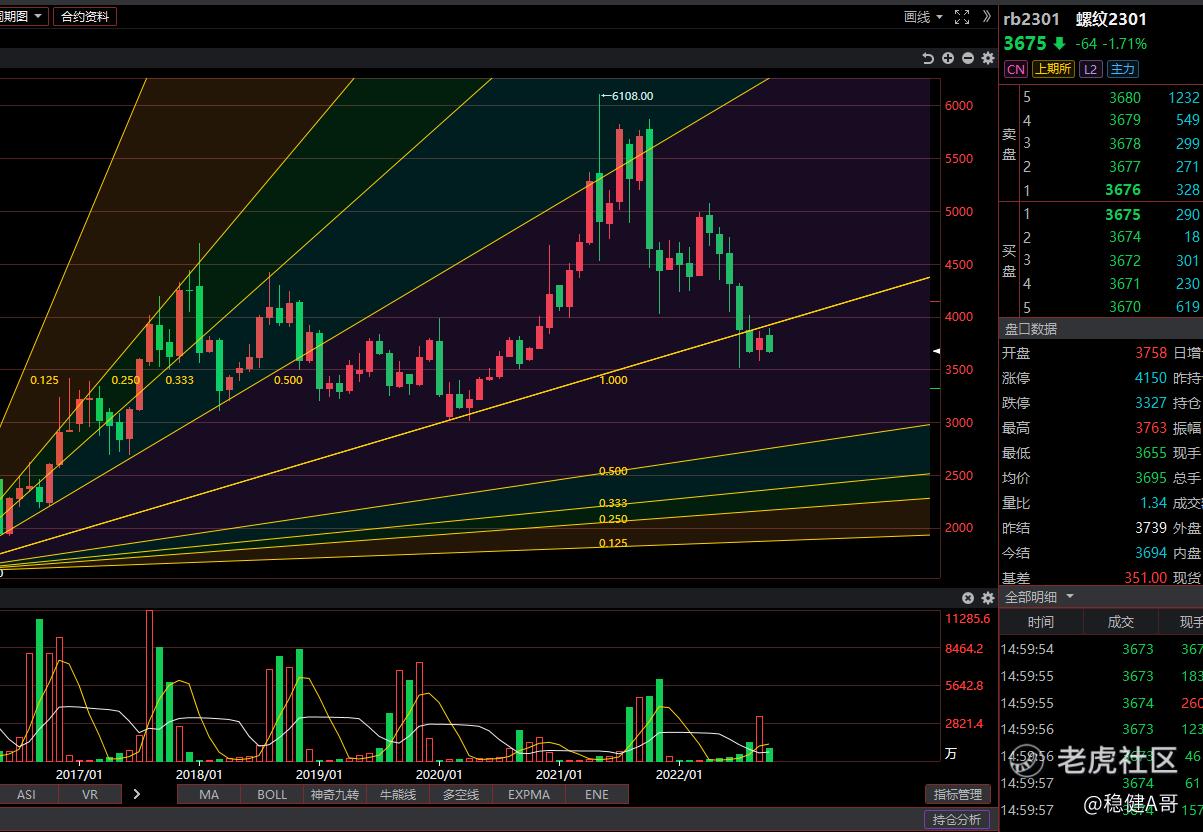The width and height of the screenshot is (1203, 832).
Task: Click the 14:59:54 trade row time
Action: [x=1027, y=649]
